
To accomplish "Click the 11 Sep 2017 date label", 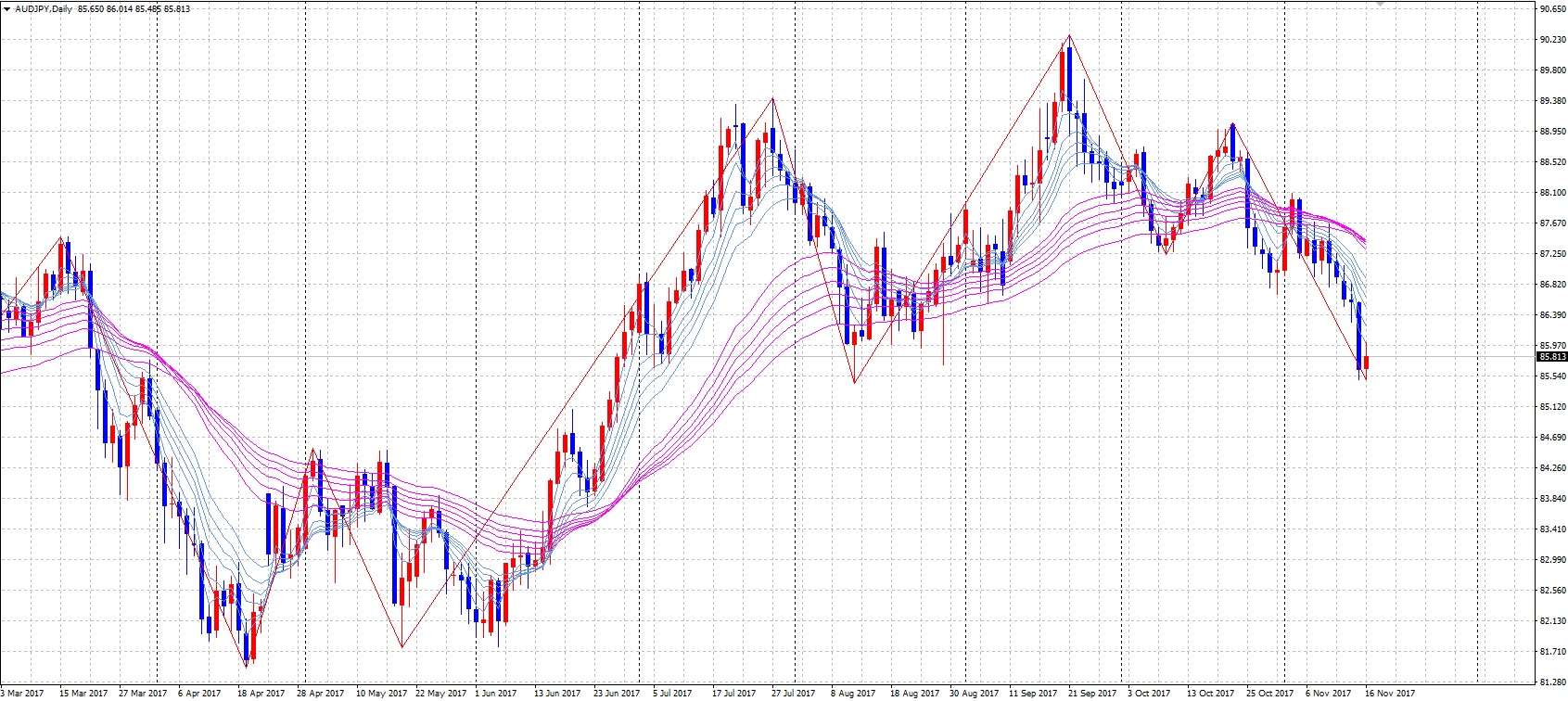I will 1033,694.
